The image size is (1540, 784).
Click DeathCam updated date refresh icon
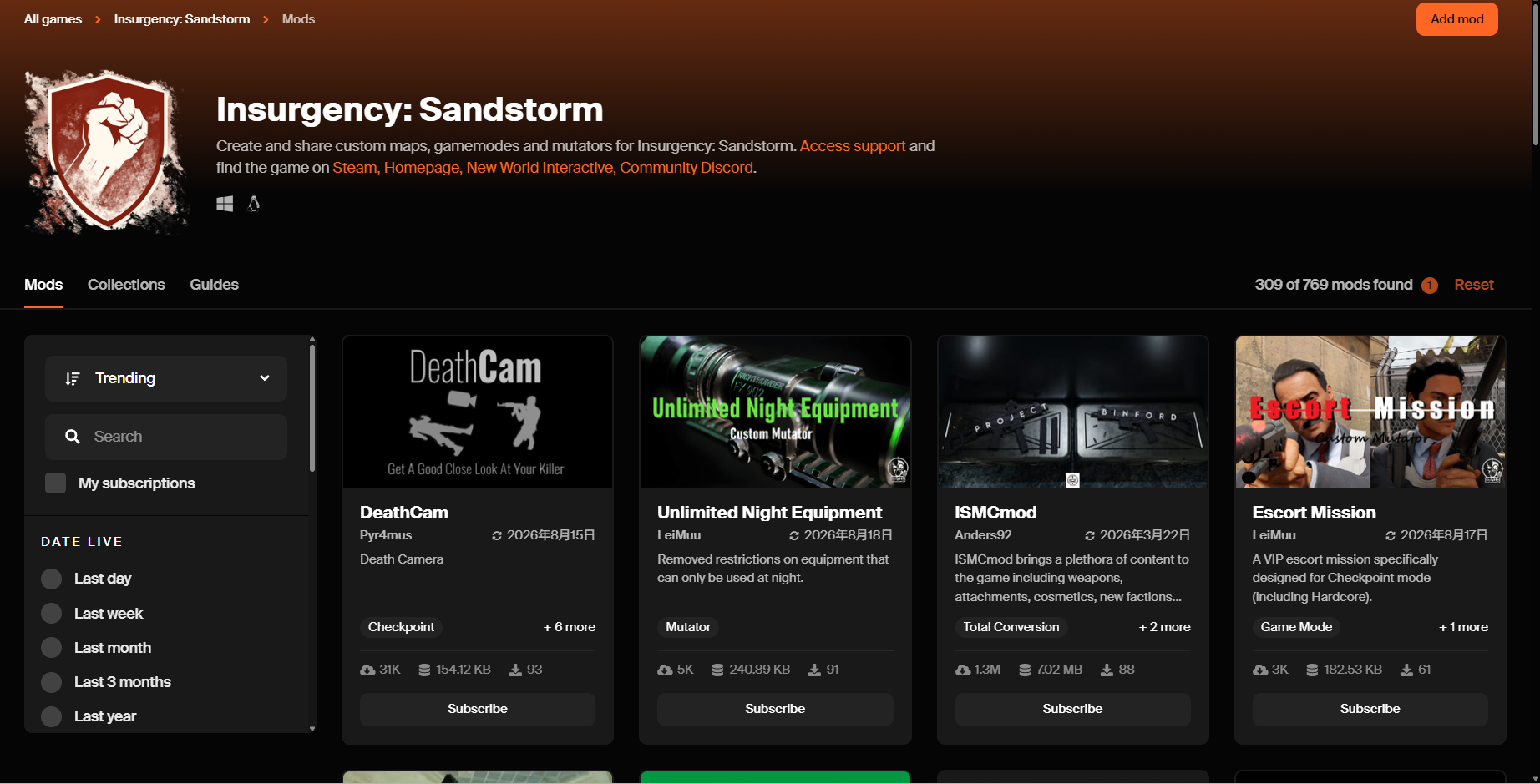(497, 535)
